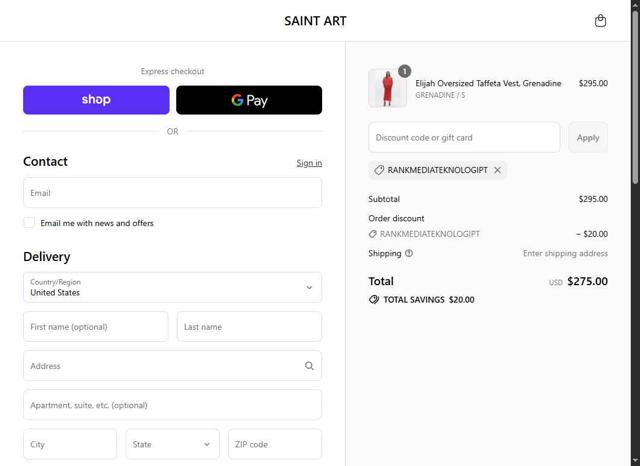The height and width of the screenshot is (466, 640).
Task: Click the shipping info question mark icon
Action: click(x=409, y=253)
